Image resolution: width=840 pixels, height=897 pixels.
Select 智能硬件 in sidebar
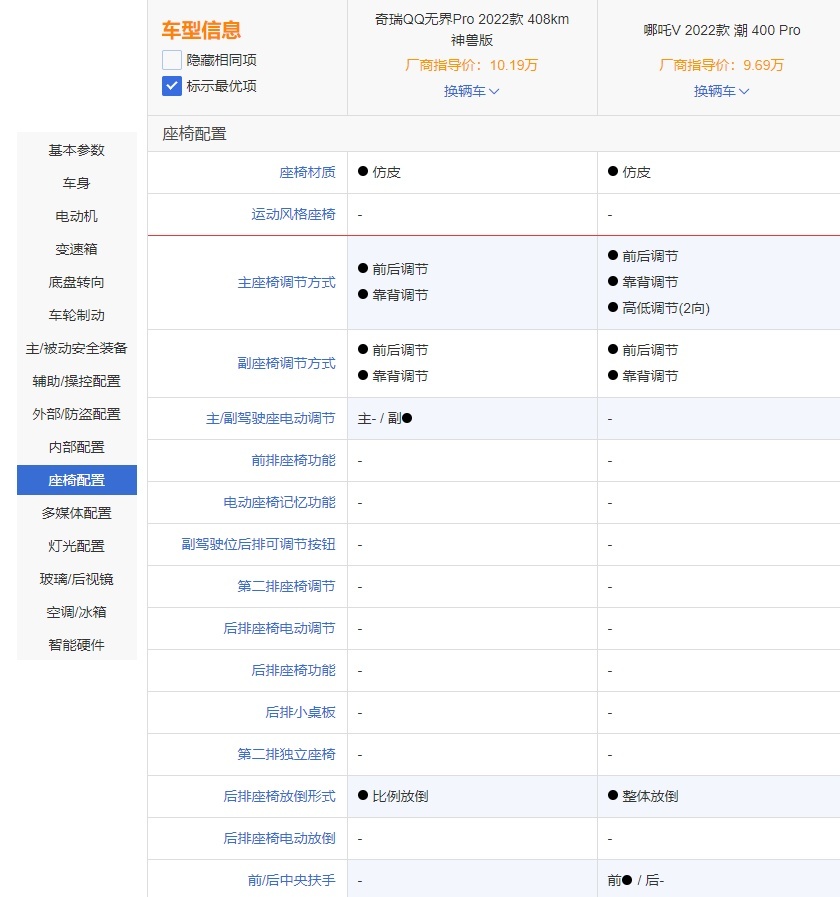tap(77, 645)
